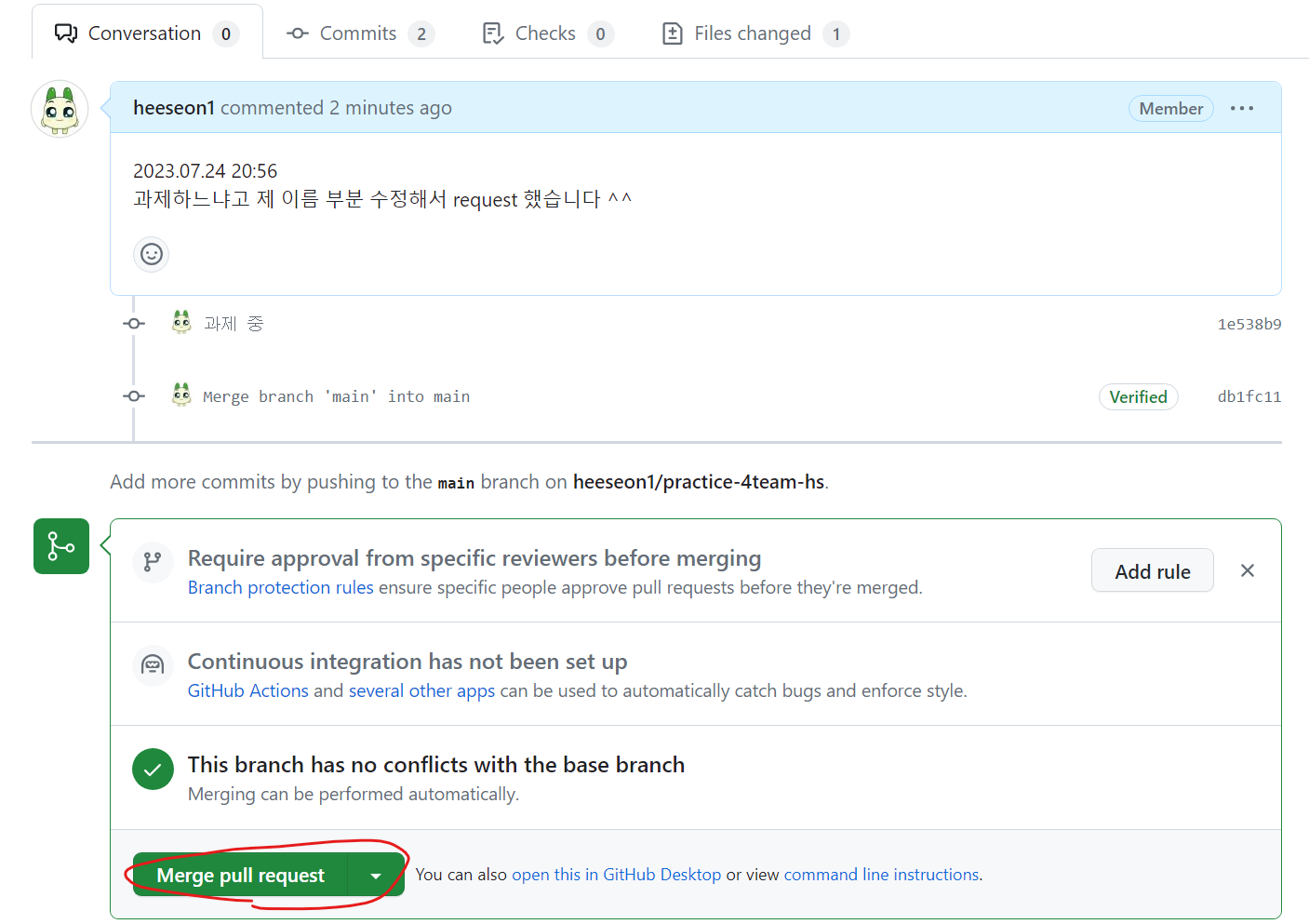1309x924 pixels.
Task: Open Branch protection rules link
Action: coord(280,588)
